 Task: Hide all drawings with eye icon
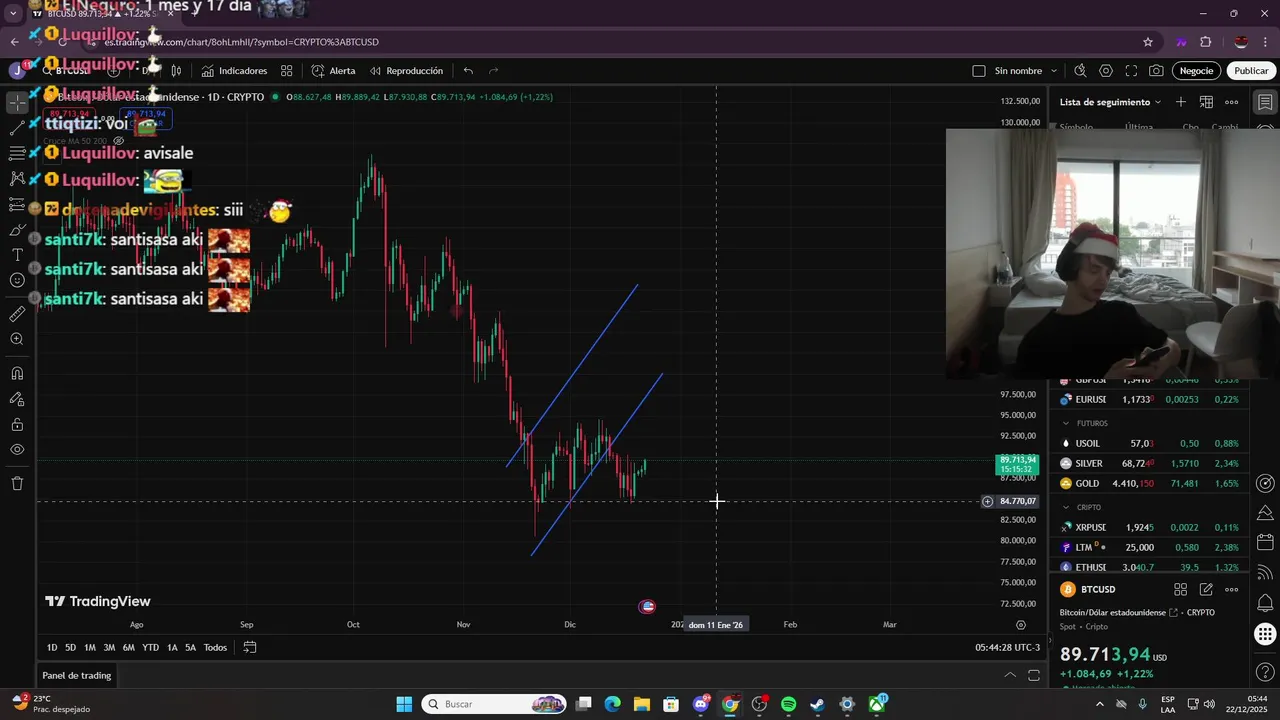(x=17, y=449)
